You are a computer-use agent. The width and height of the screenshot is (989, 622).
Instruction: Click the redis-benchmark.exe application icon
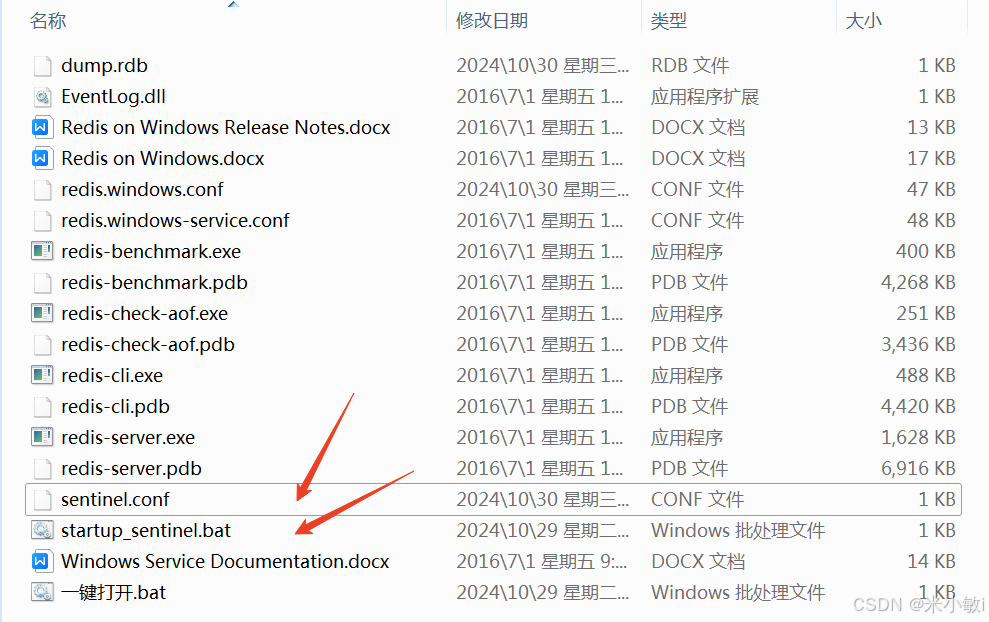(x=42, y=251)
